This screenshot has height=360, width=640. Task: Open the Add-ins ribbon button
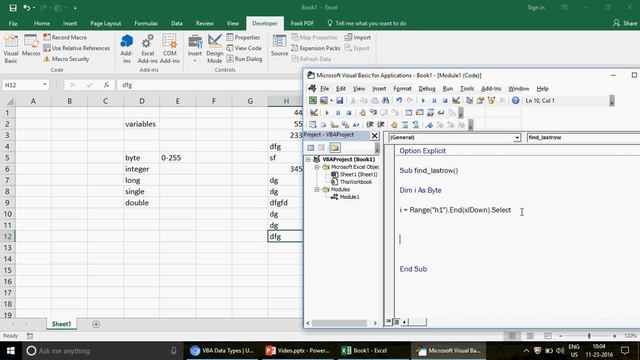(127, 49)
